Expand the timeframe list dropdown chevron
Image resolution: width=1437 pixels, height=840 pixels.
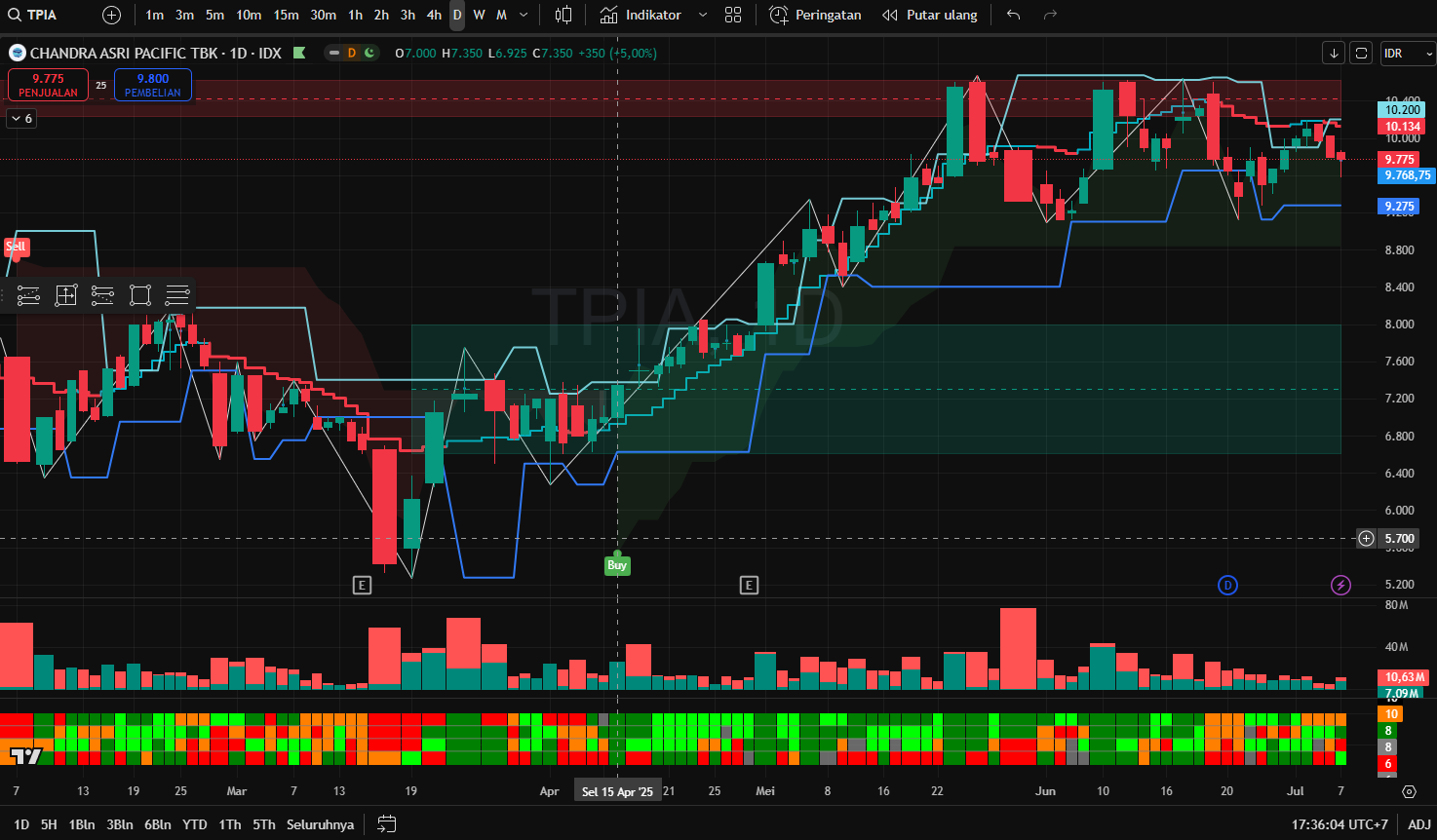tap(524, 15)
